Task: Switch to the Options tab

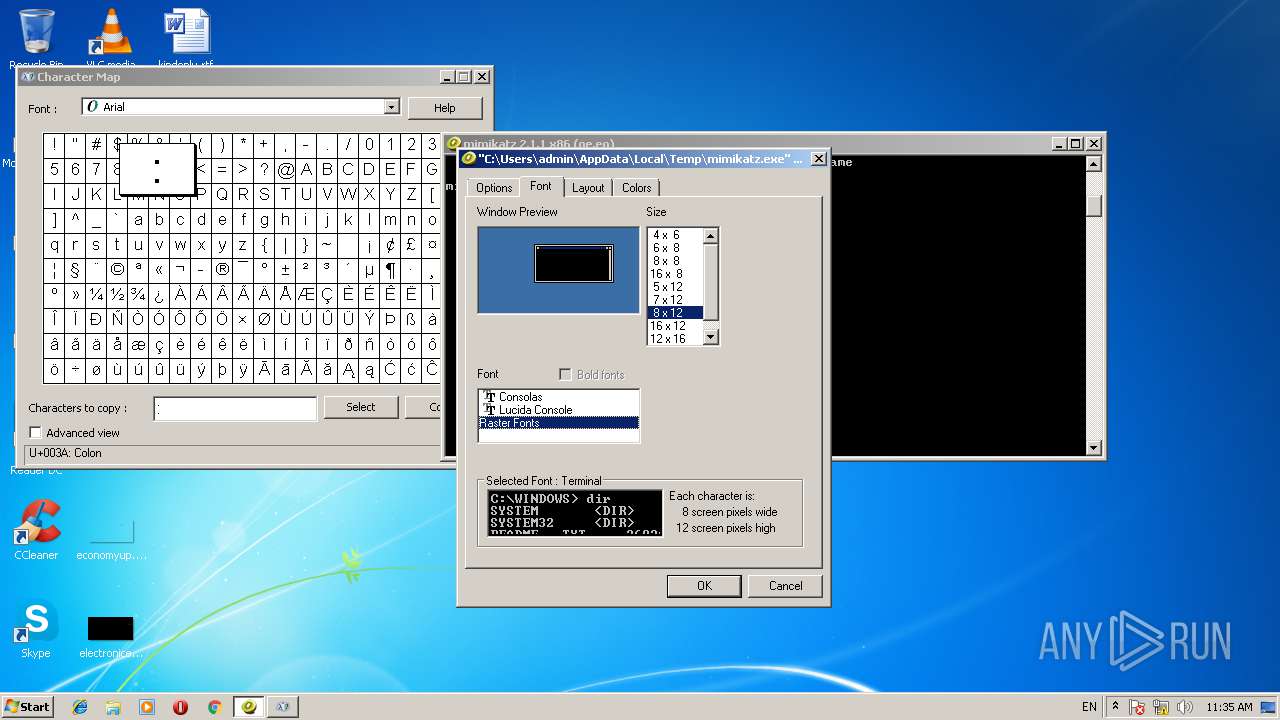Action: 494,188
